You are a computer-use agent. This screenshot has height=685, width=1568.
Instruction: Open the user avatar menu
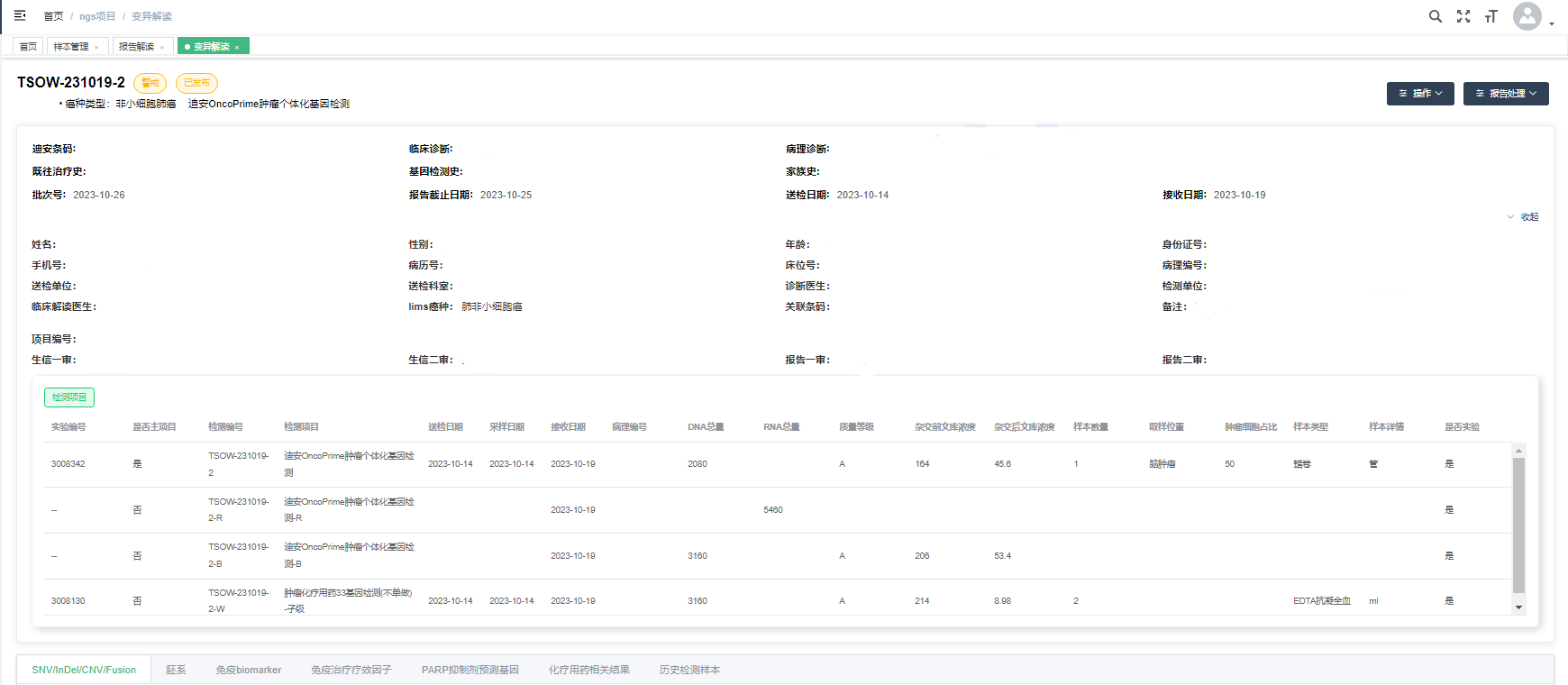coord(1527,16)
